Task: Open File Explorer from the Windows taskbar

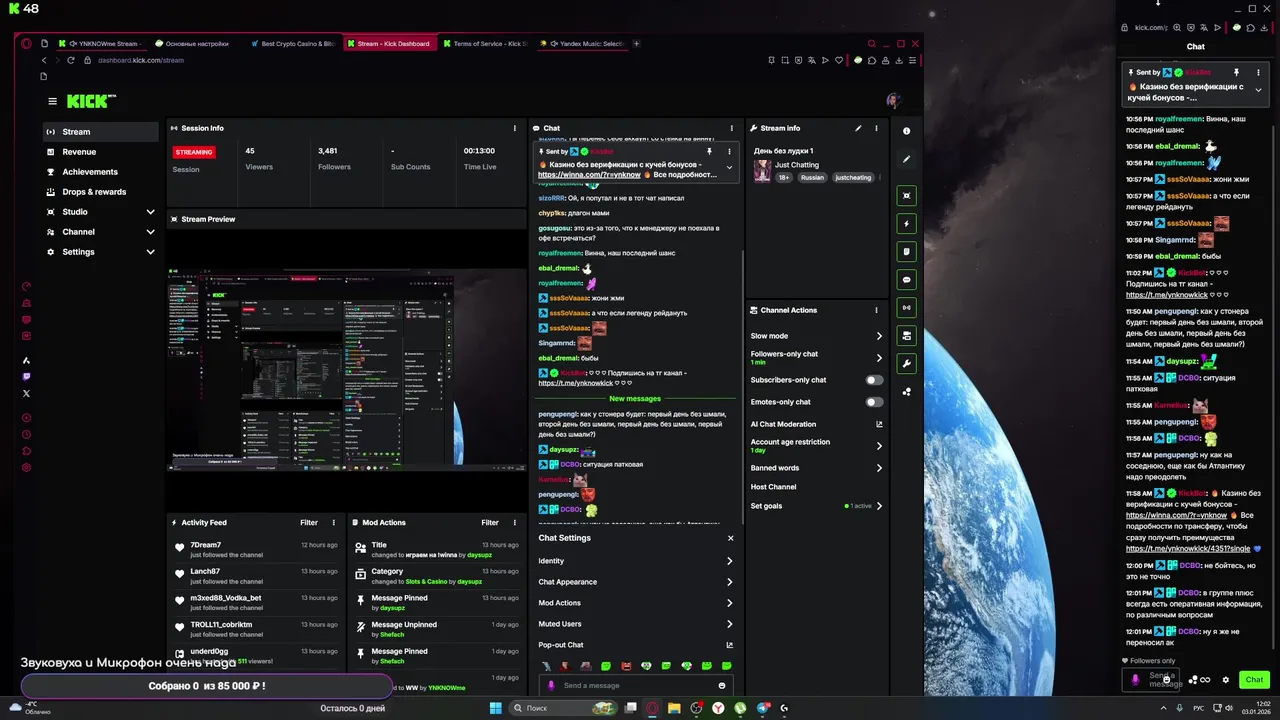Action: pos(675,708)
